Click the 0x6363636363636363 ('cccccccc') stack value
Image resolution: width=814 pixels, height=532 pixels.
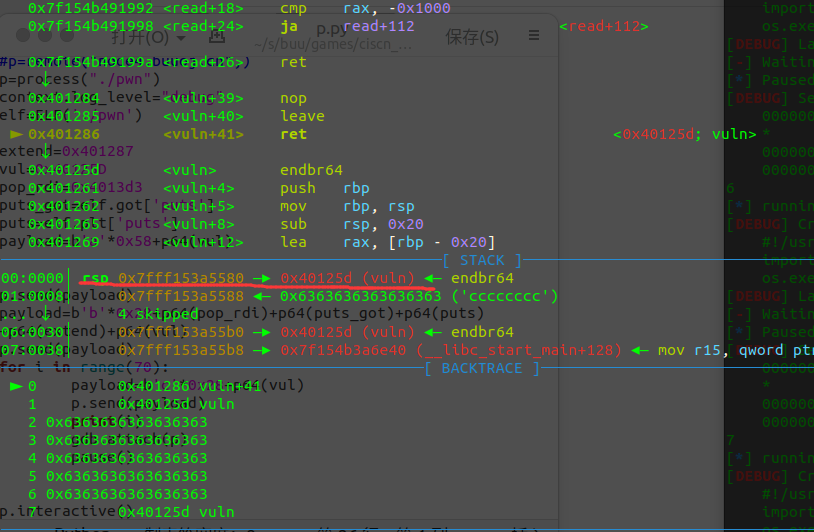pyautogui.click(x=419, y=296)
